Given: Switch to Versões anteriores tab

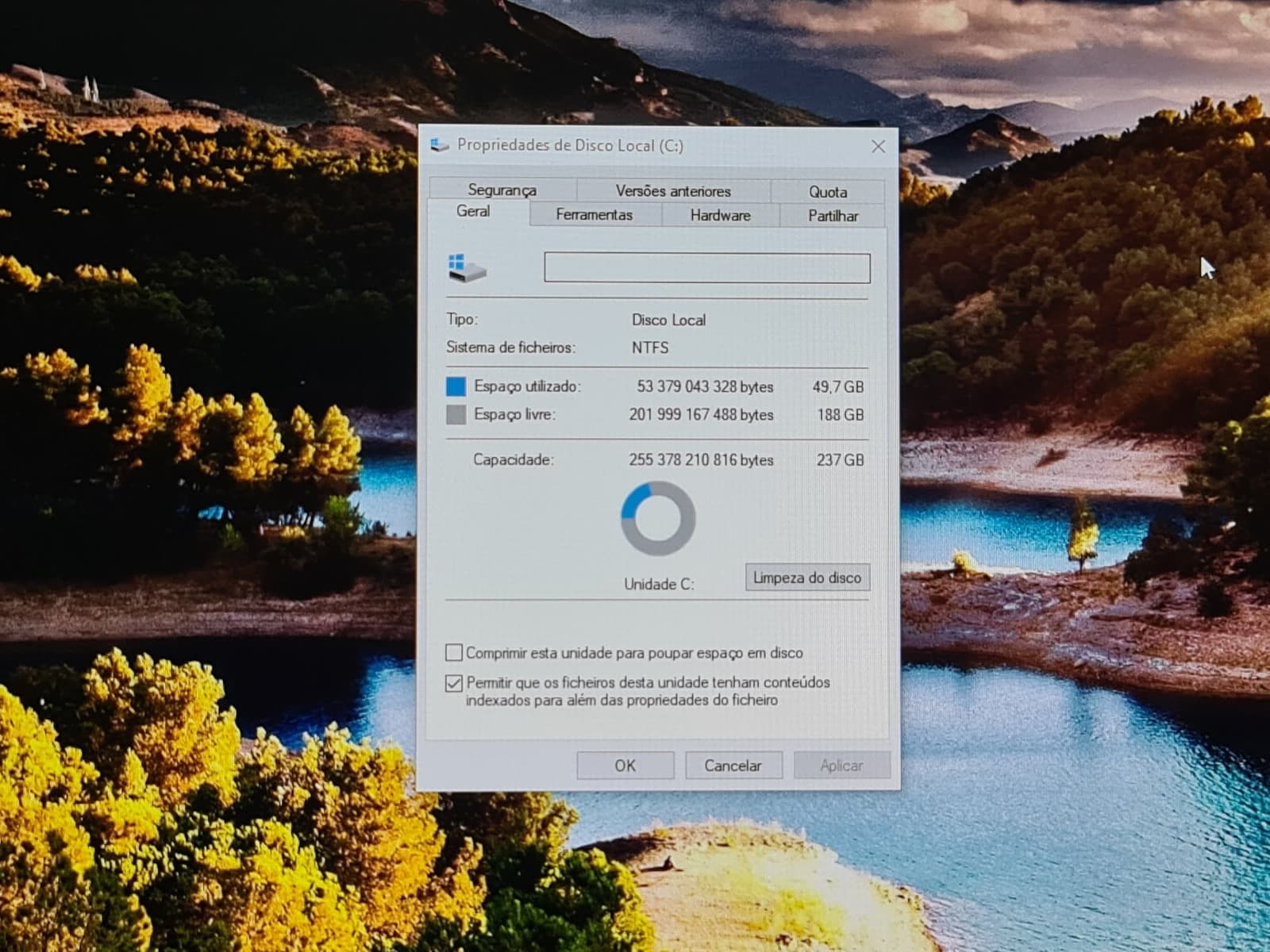Looking at the screenshot, I should (673, 191).
